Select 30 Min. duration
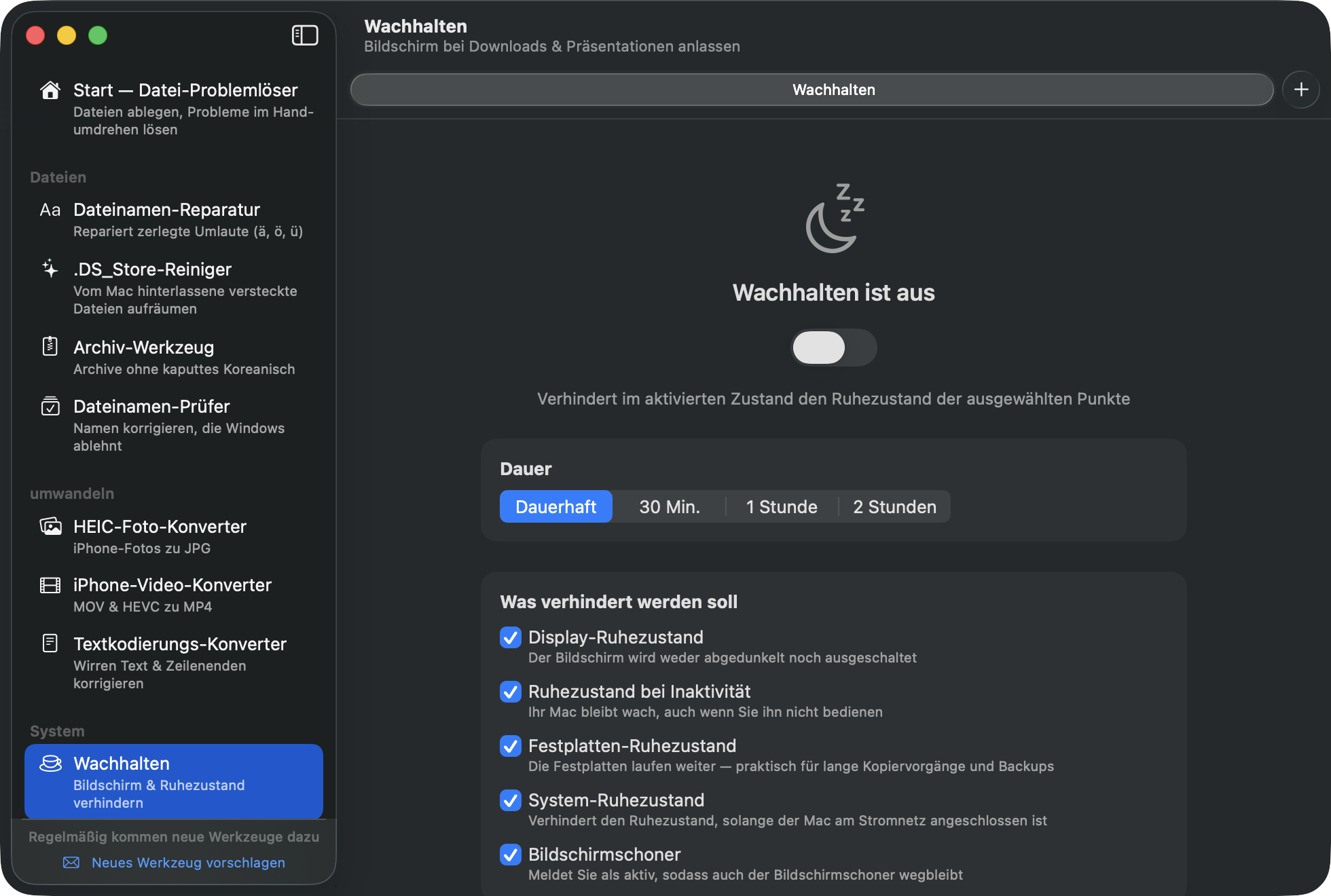This screenshot has width=1331, height=896. pyautogui.click(x=670, y=506)
